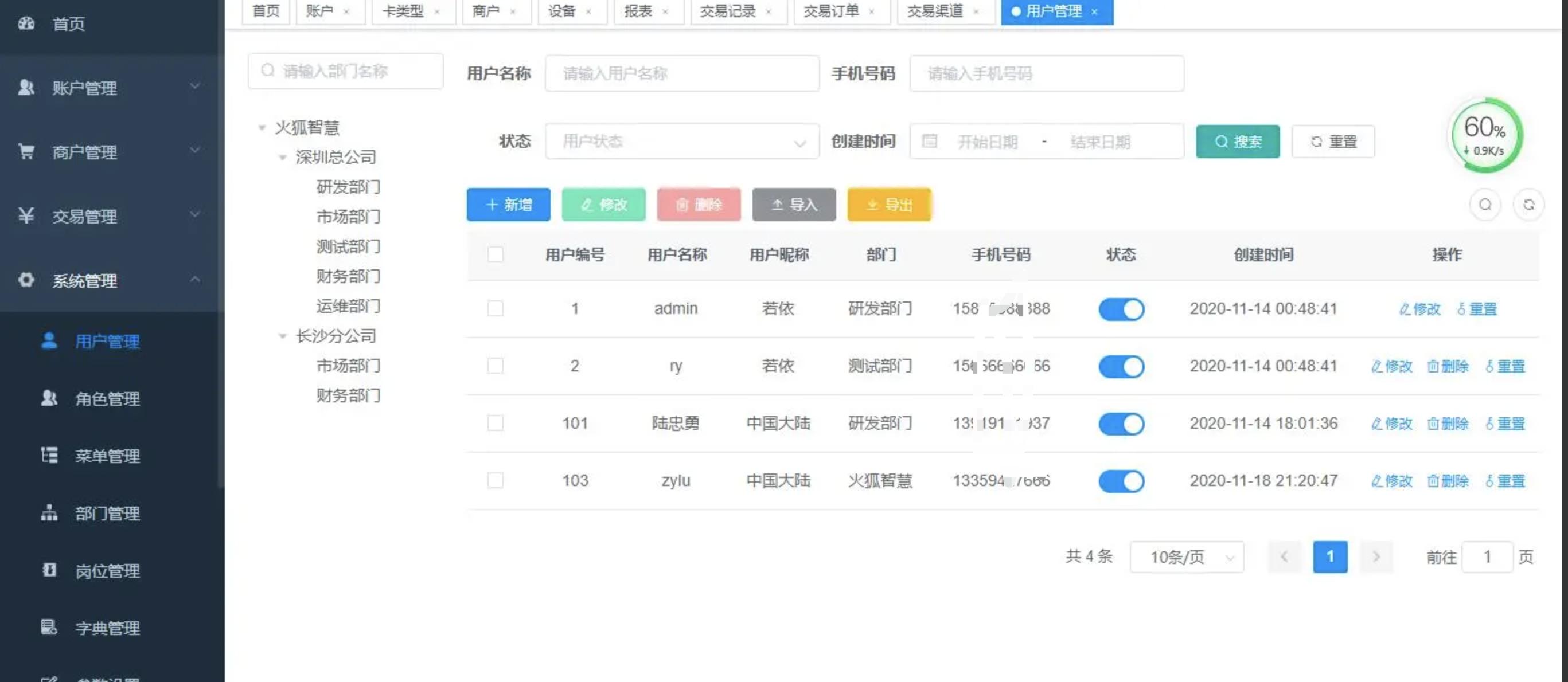The width and height of the screenshot is (1568, 682).
Task: Disable the status switch for user admin
Action: [1121, 309]
